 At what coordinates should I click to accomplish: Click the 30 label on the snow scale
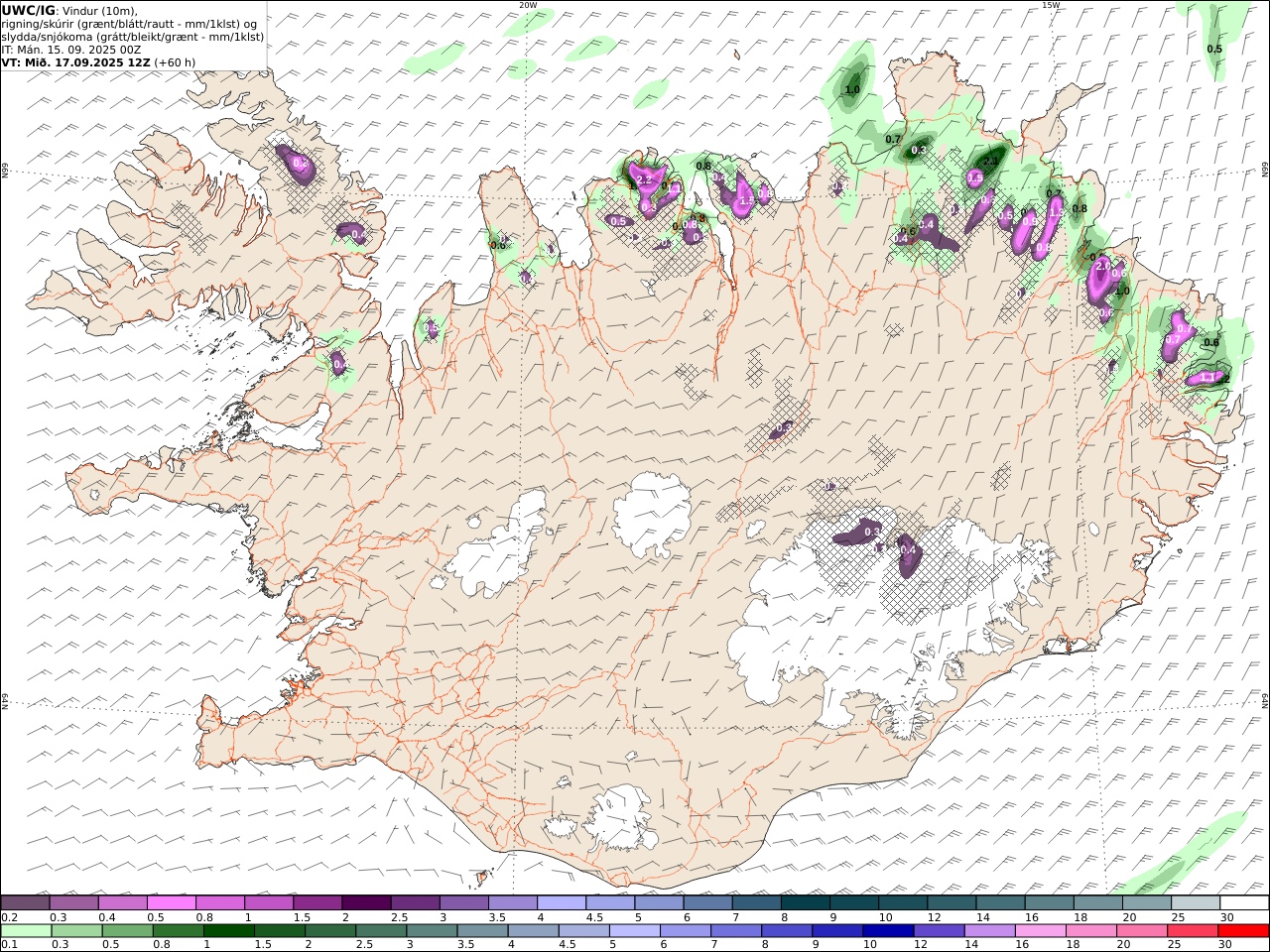point(1227,917)
